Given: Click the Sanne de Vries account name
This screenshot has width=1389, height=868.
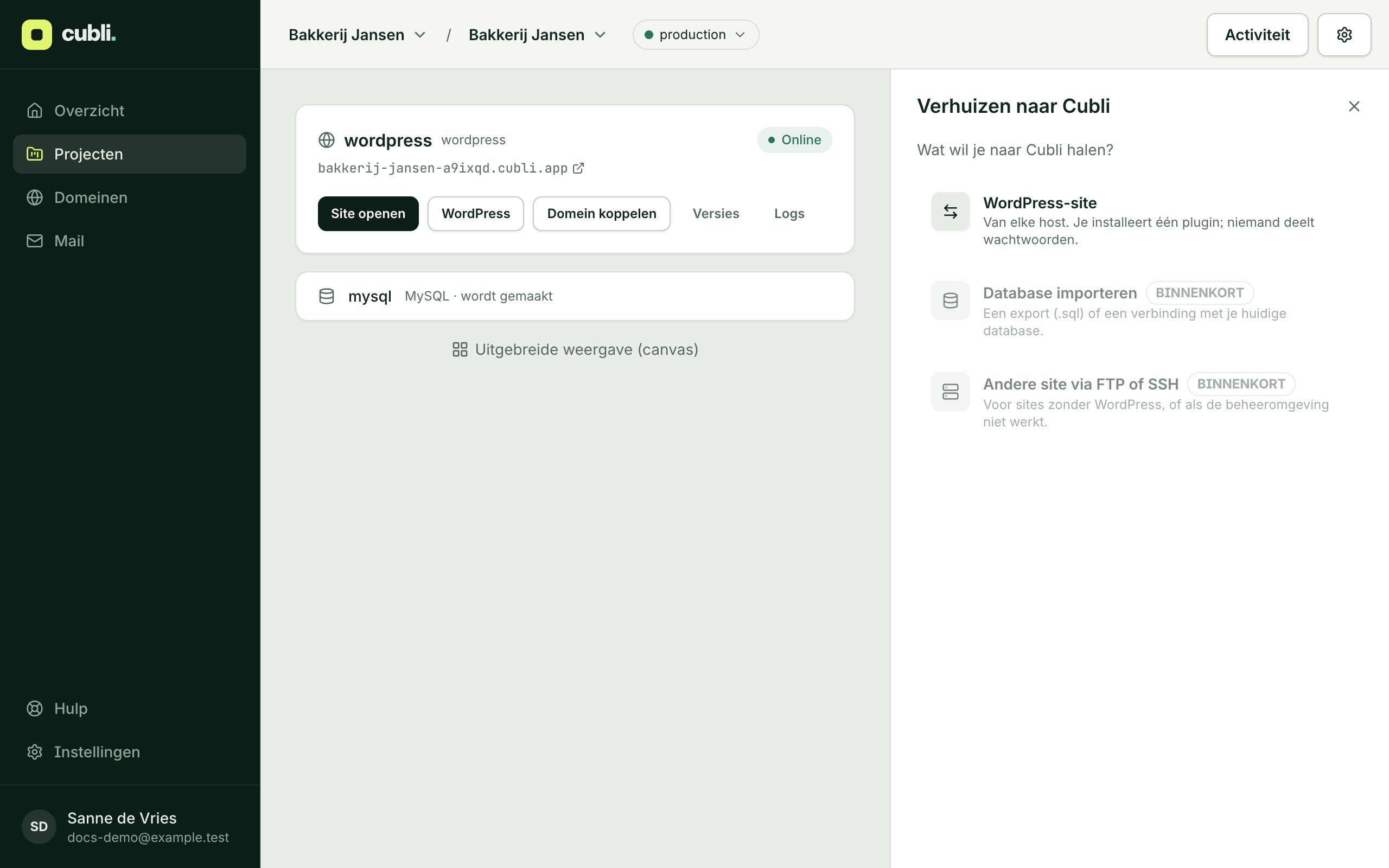Looking at the screenshot, I should pos(122,818).
